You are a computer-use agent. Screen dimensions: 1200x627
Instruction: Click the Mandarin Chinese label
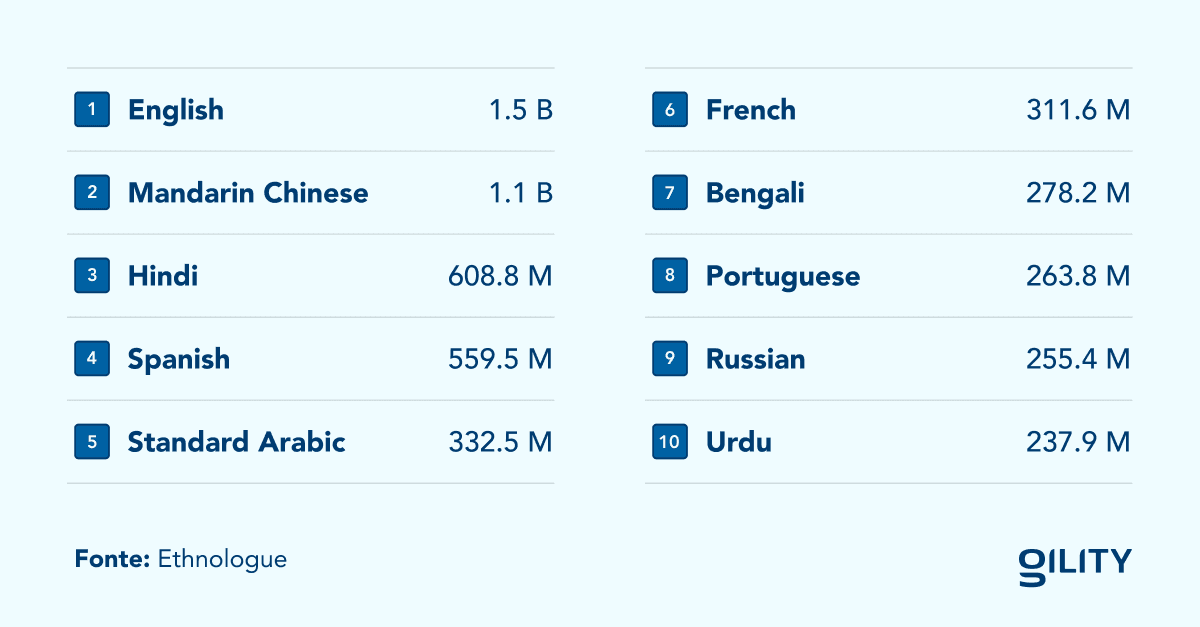point(248,193)
